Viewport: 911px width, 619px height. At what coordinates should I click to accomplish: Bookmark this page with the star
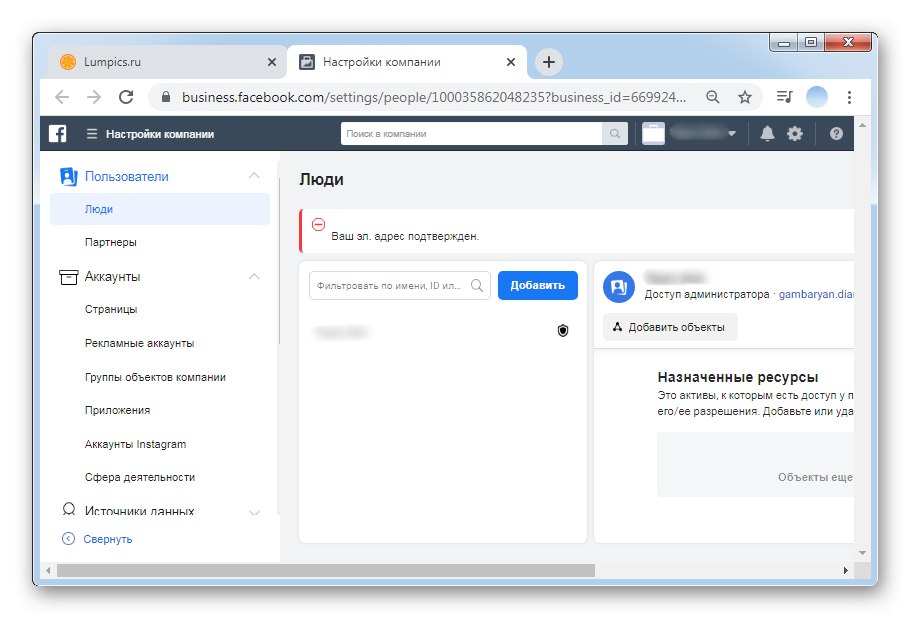click(745, 97)
